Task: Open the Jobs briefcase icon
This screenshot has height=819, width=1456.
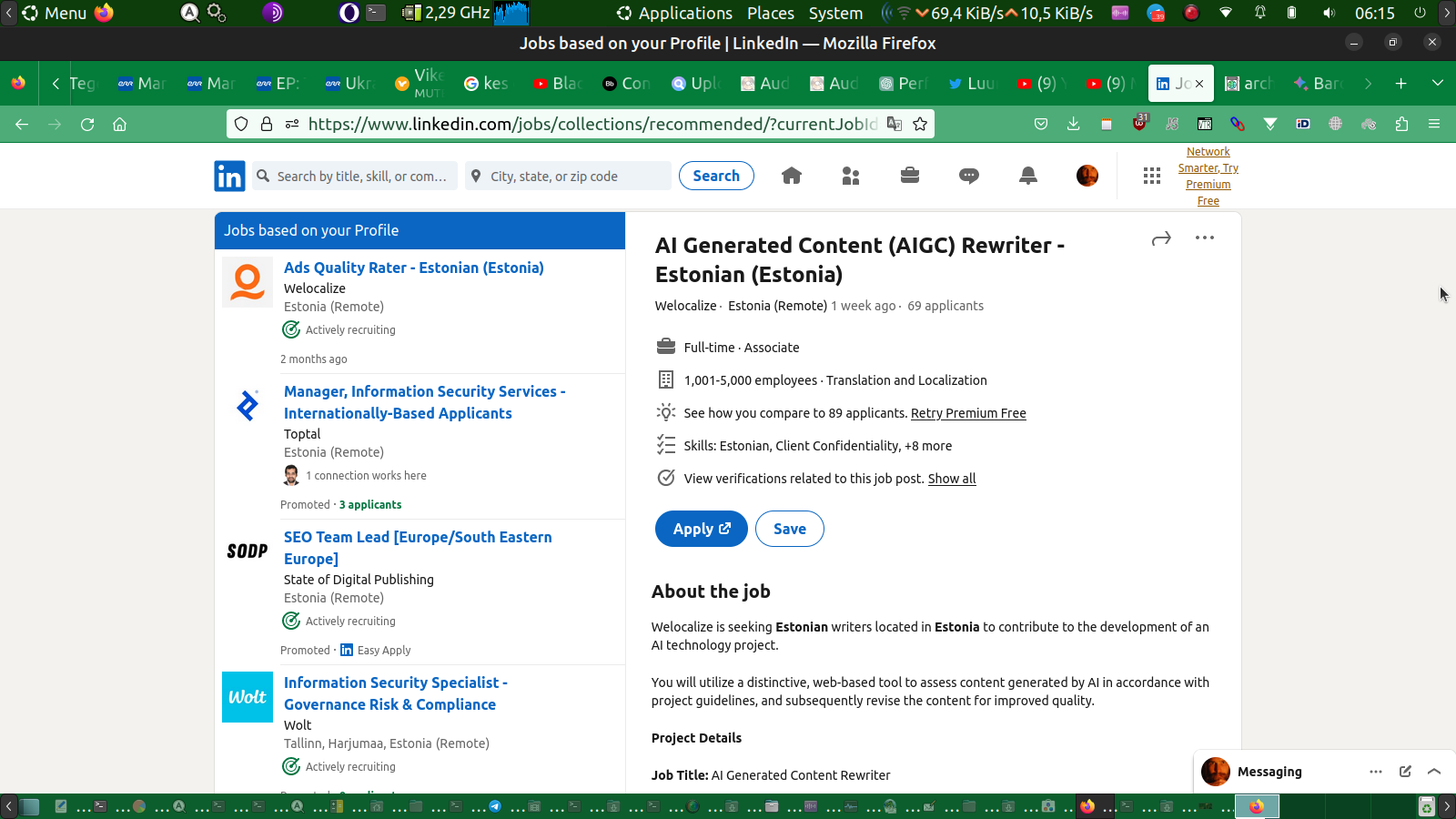Action: tap(909, 176)
